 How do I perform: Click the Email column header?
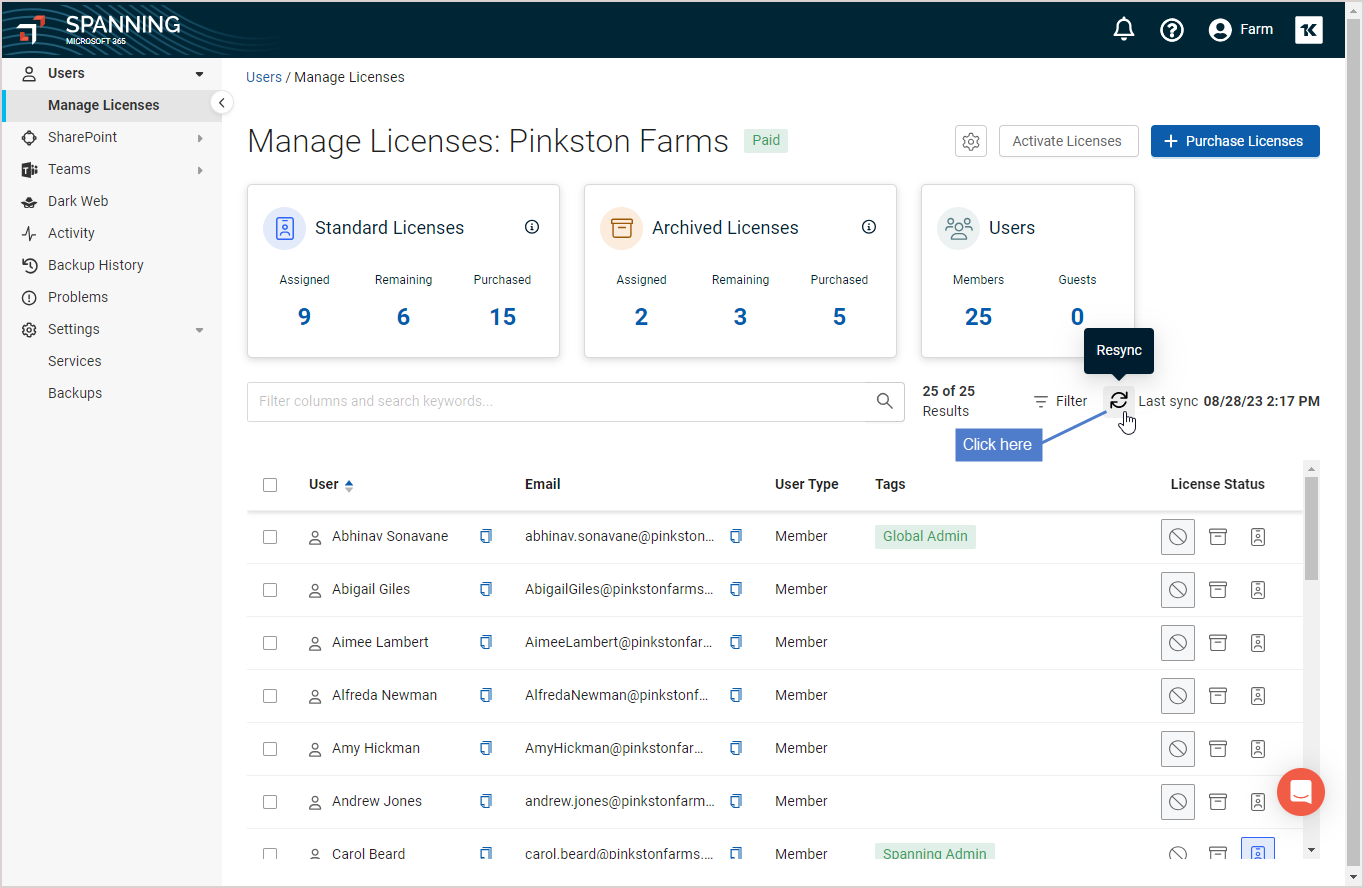point(542,484)
